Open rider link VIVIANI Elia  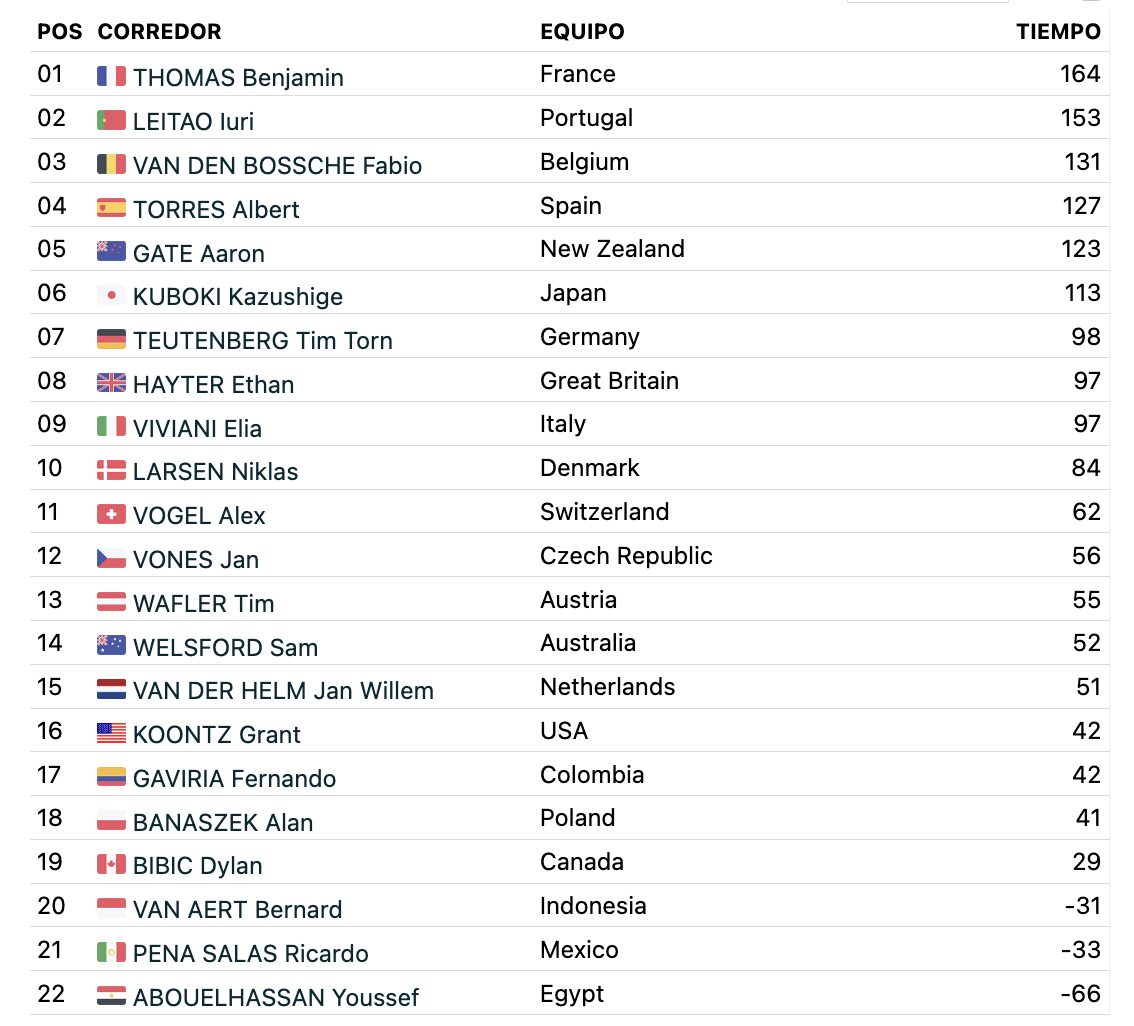[197, 428]
